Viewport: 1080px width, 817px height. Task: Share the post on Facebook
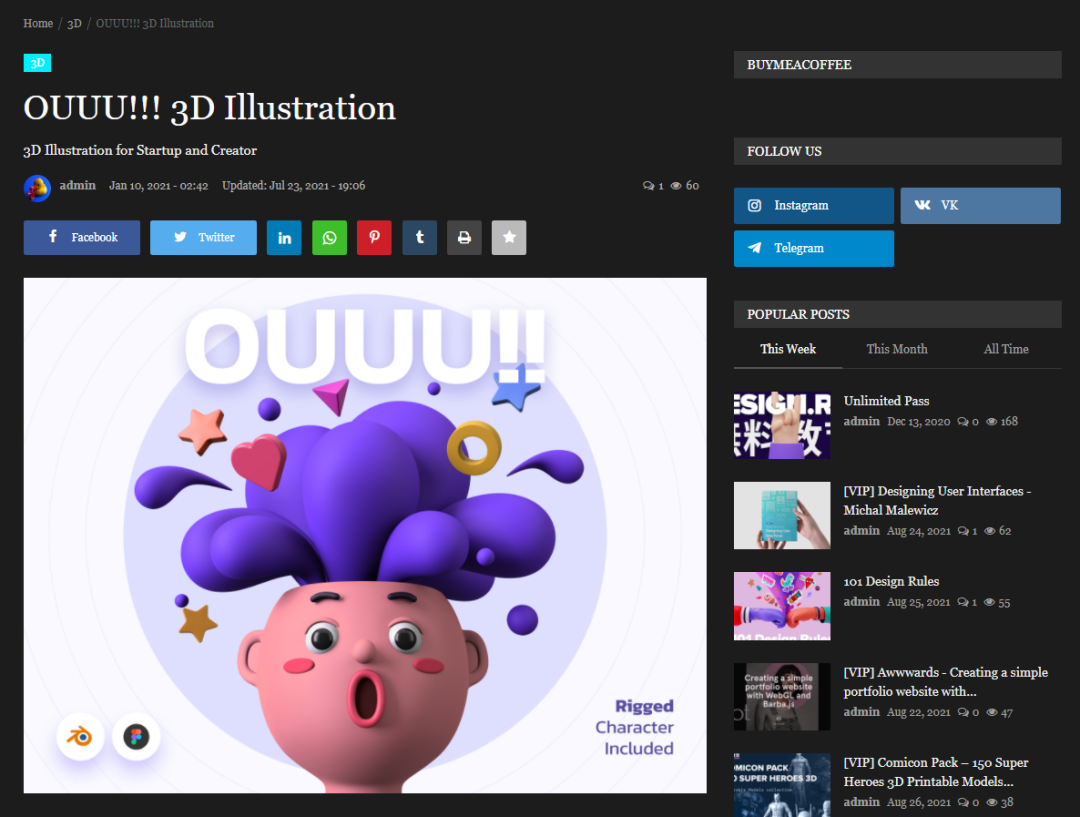tap(81, 238)
